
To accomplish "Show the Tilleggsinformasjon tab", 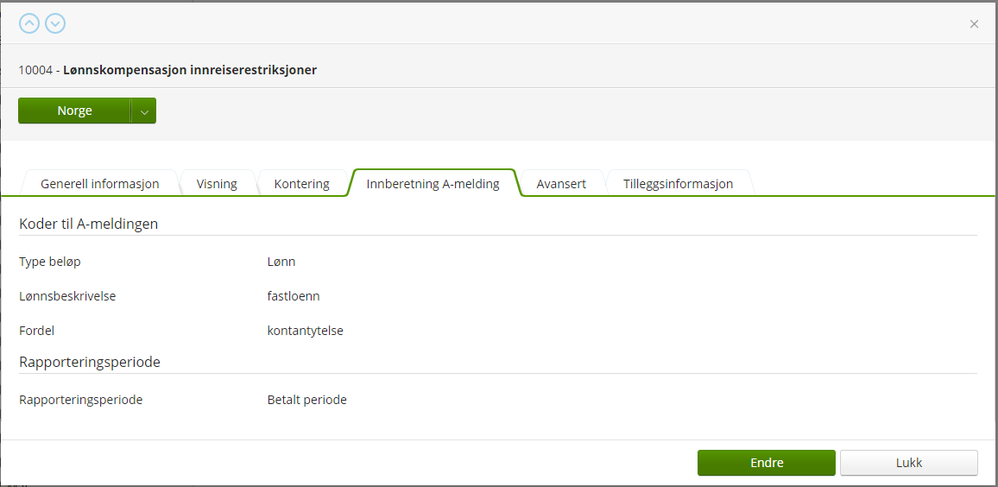I will (x=678, y=184).
